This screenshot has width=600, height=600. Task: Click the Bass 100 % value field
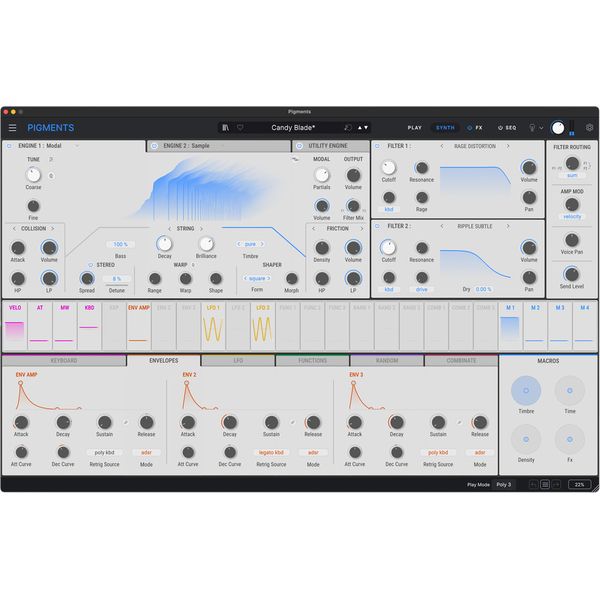tap(120, 244)
